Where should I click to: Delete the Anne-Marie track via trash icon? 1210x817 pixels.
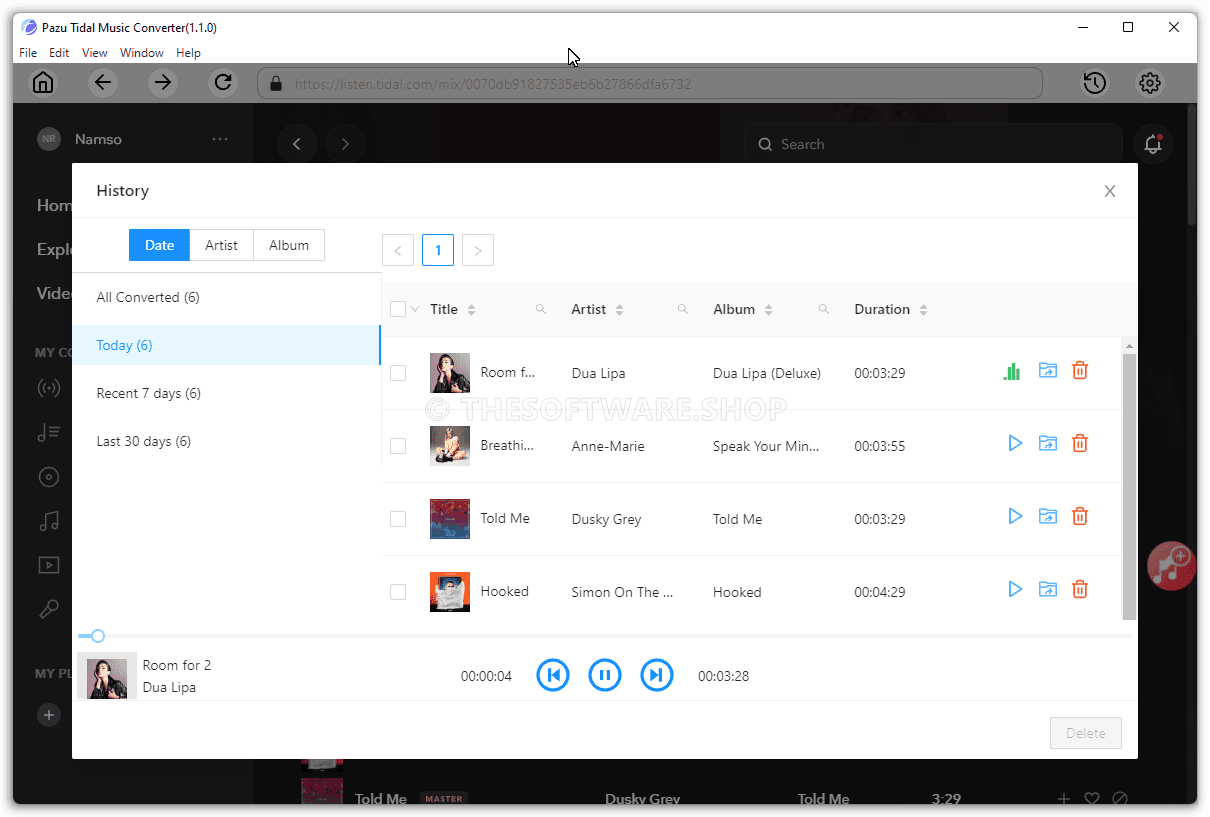point(1080,443)
